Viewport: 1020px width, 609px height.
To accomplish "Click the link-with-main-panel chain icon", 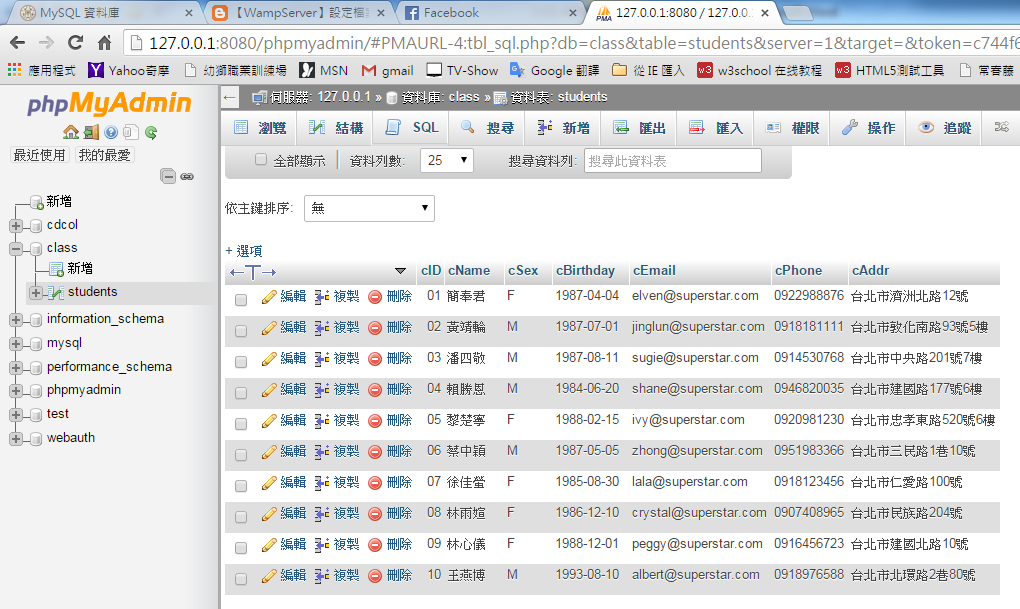I will tap(187, 176).
